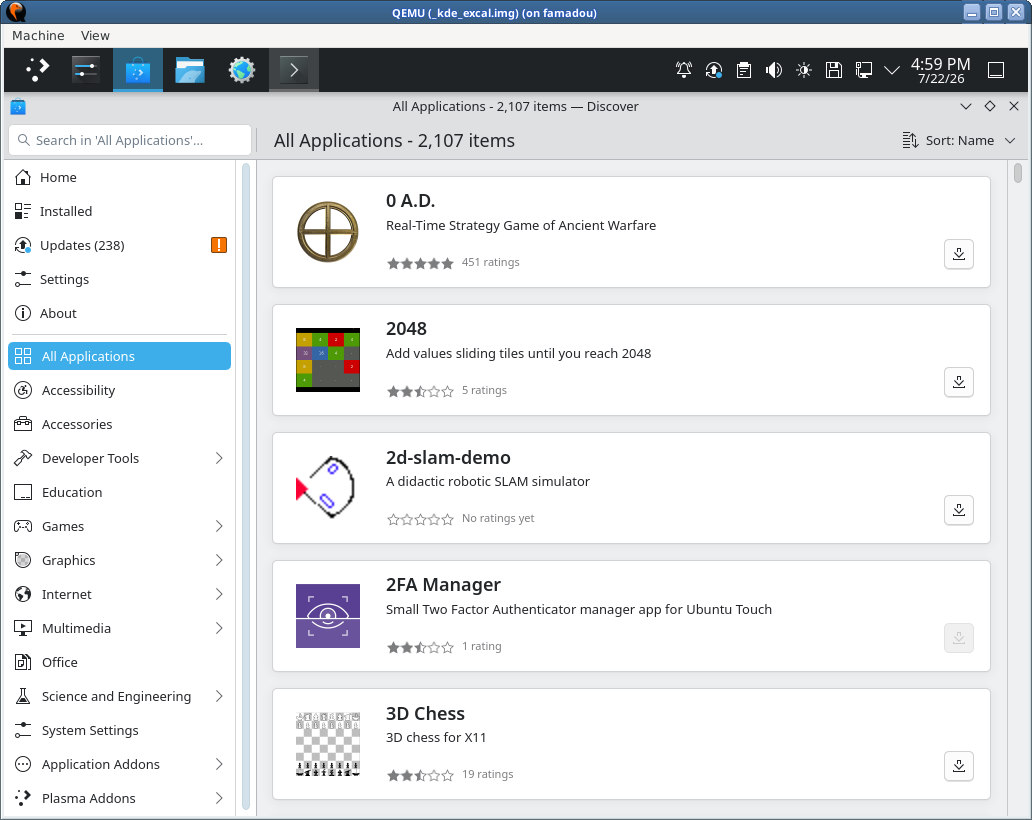Expand the Plasma Addons arrow
The height and width of the screenshot is (820, 1032).
pos(219,798)
